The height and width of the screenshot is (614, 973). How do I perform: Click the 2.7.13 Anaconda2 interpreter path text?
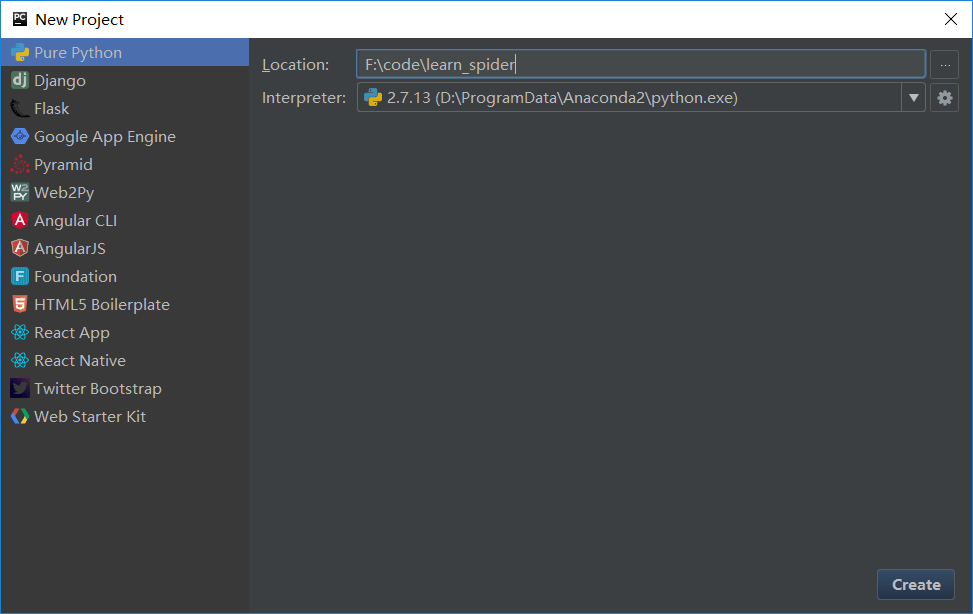[562, 97]
